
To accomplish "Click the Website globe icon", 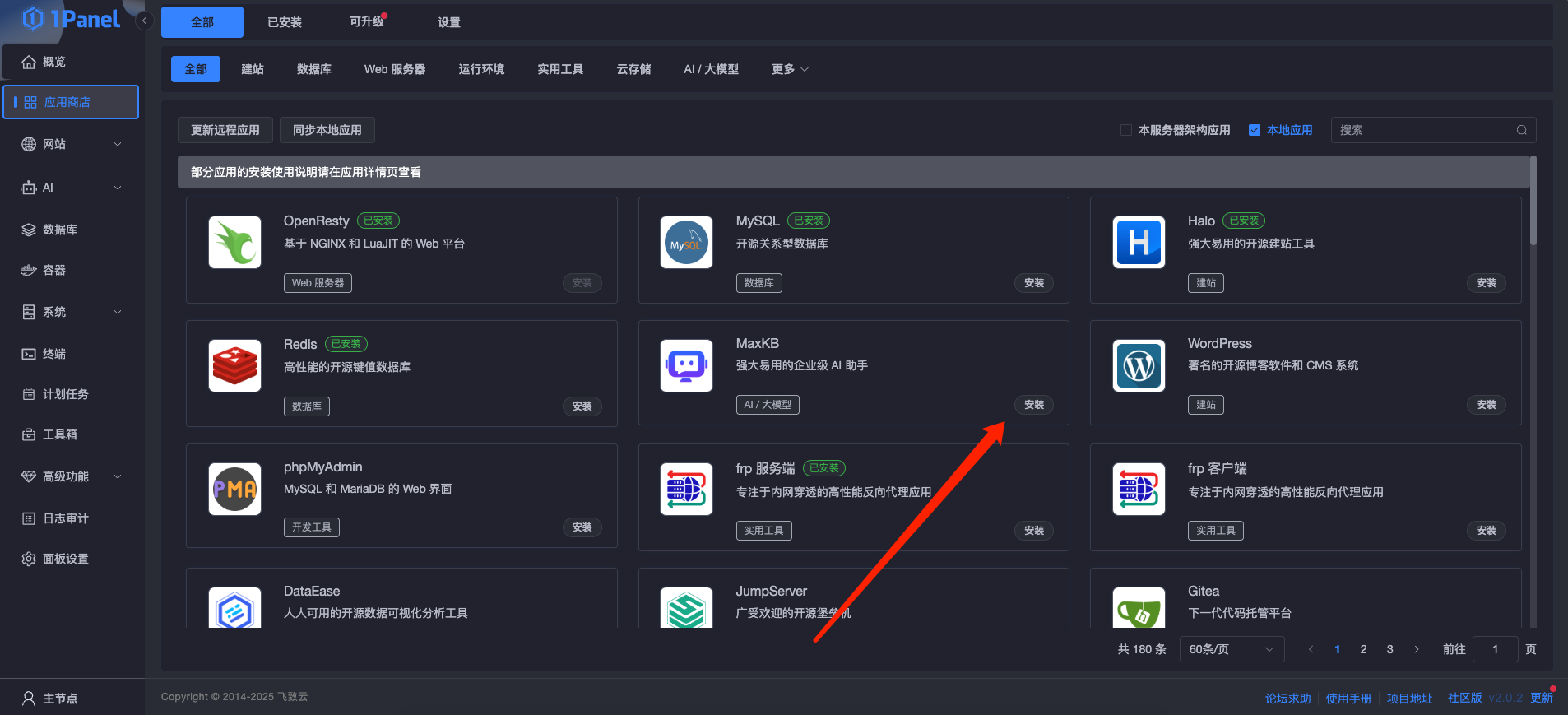I will click(x=29, y=144).
